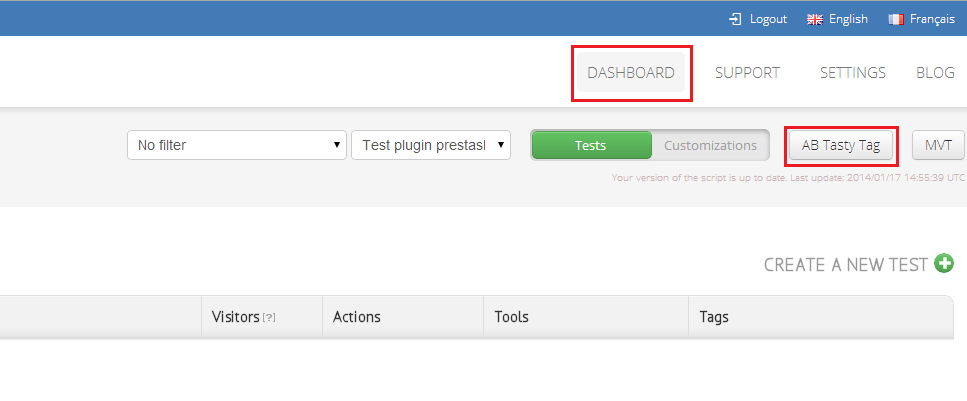Screen dimensions: 967x401
Task: Click CREATE A NEW TEST link
Action: click(x=846, y=265)
